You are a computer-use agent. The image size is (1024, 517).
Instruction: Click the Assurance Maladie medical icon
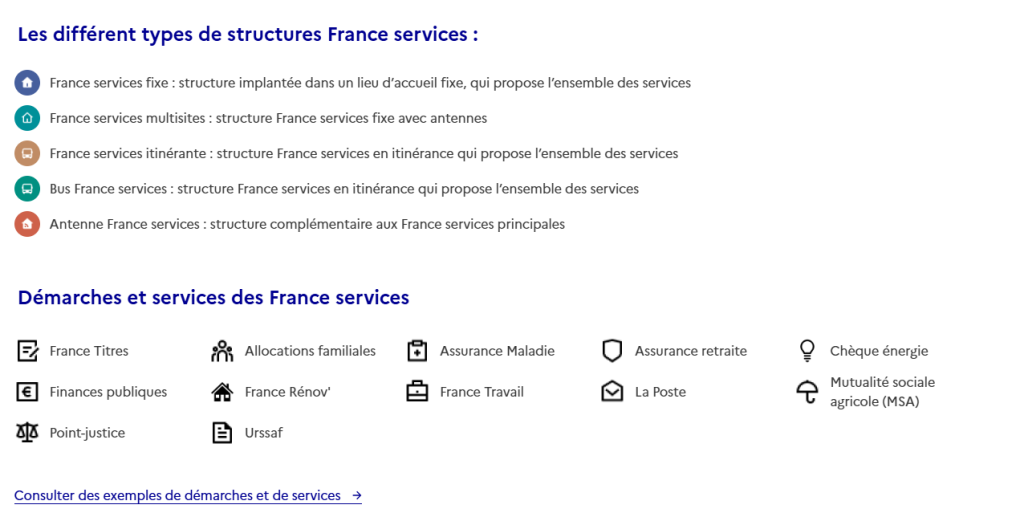pyautogui.click(x=417, y=351)
